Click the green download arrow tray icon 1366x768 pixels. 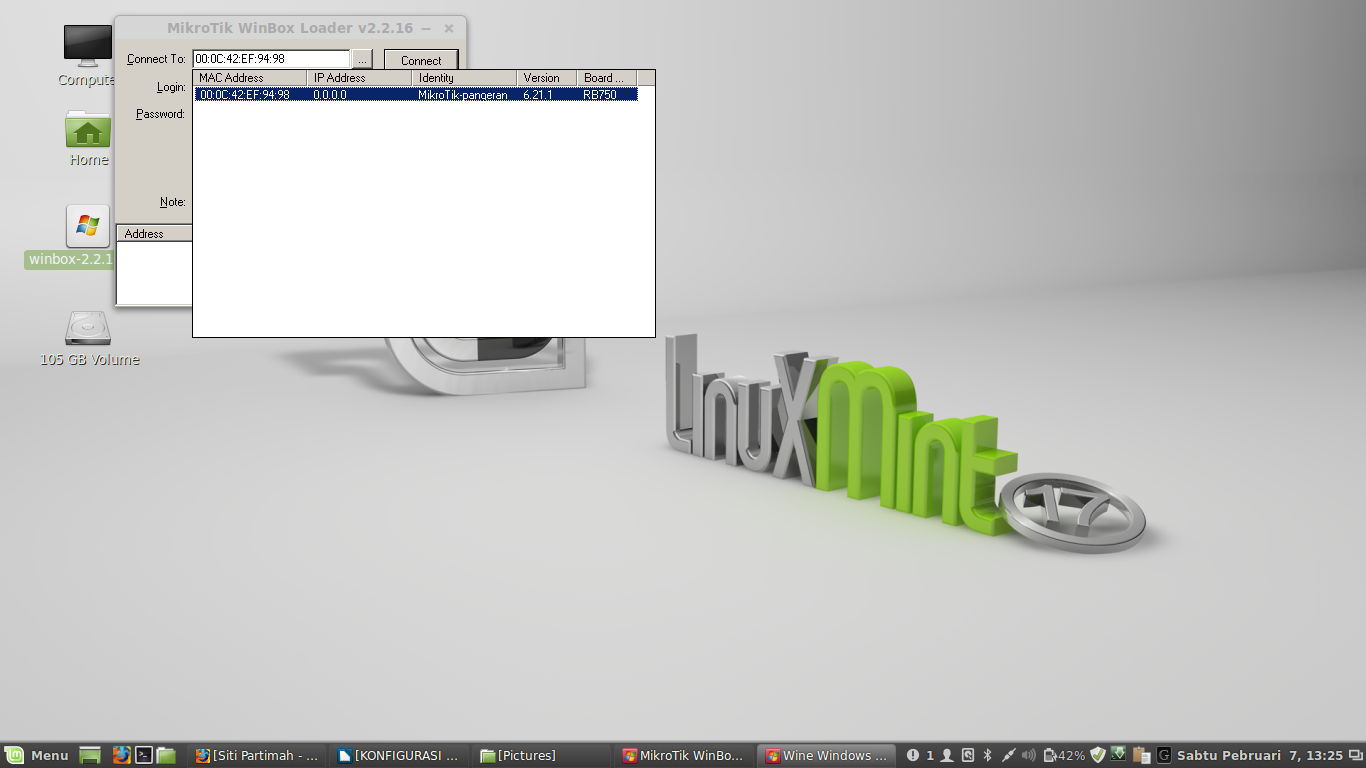[1118, 753]
